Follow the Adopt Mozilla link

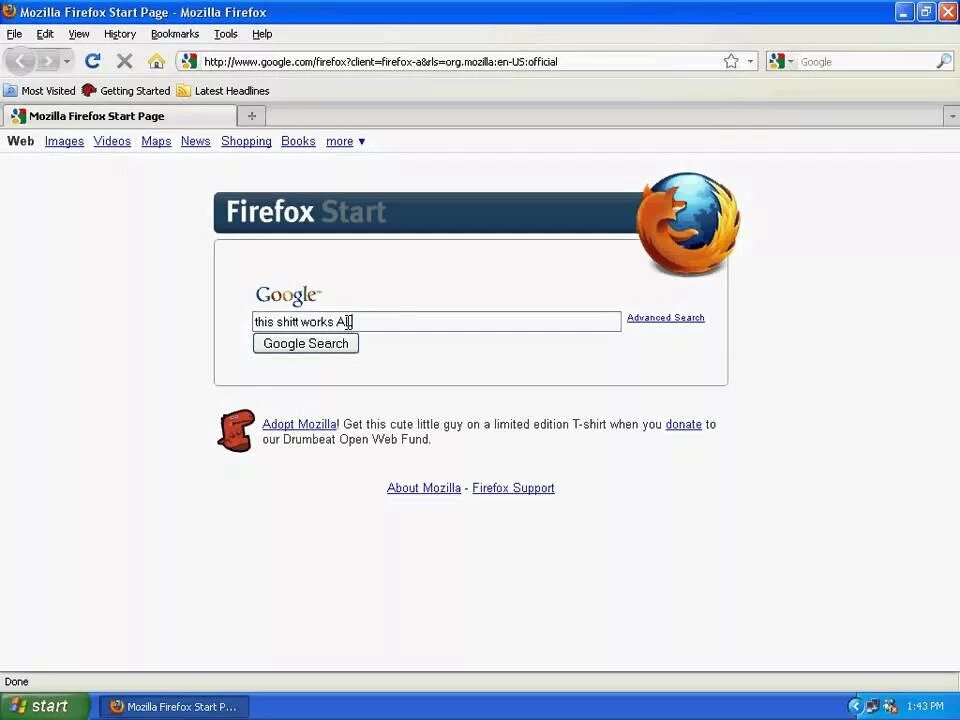click(x=299, y=424)
